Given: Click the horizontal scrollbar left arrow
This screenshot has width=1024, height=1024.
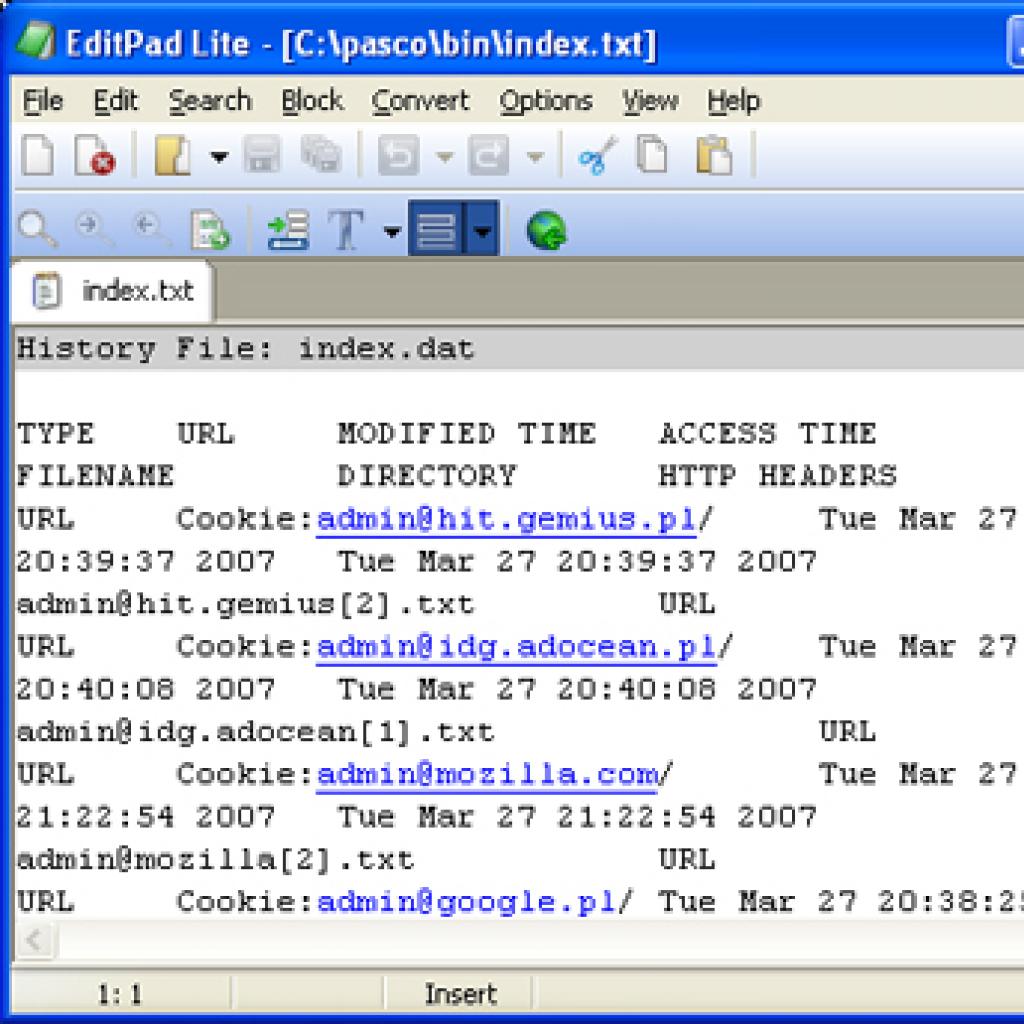Looking at the screenshot, I should [x=34, y=940].
